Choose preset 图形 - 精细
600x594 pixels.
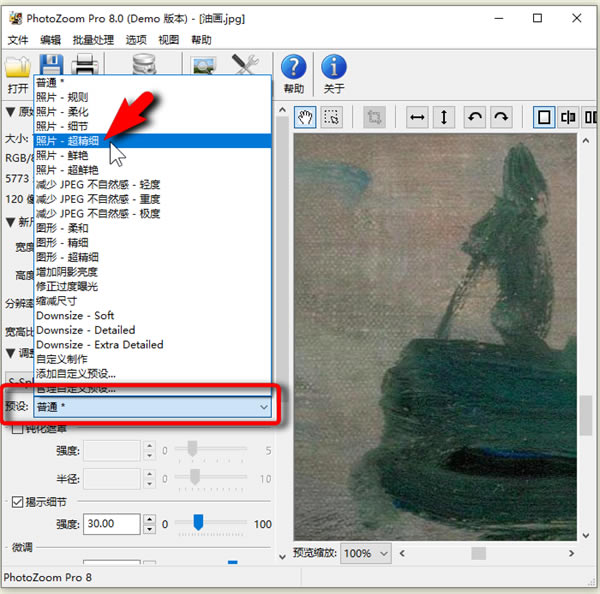(x=153, y=243)
